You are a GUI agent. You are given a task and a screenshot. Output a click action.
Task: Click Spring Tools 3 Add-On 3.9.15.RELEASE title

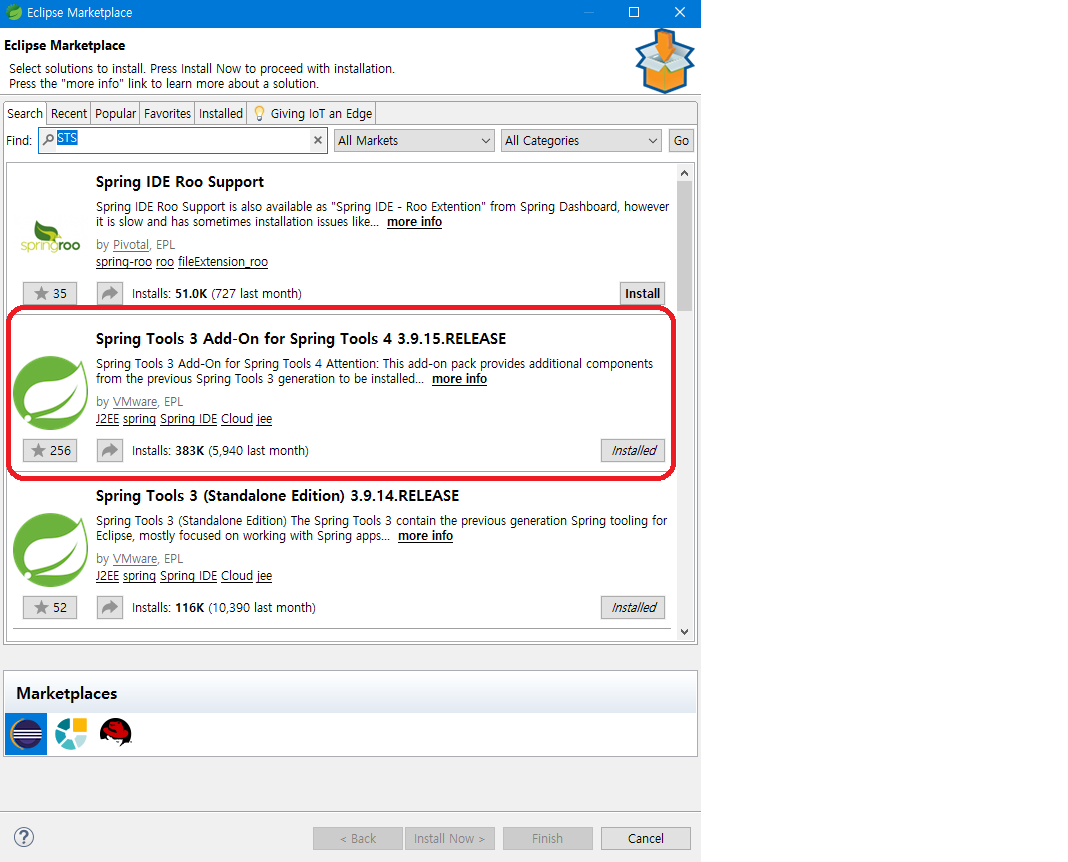coord(301,339)
